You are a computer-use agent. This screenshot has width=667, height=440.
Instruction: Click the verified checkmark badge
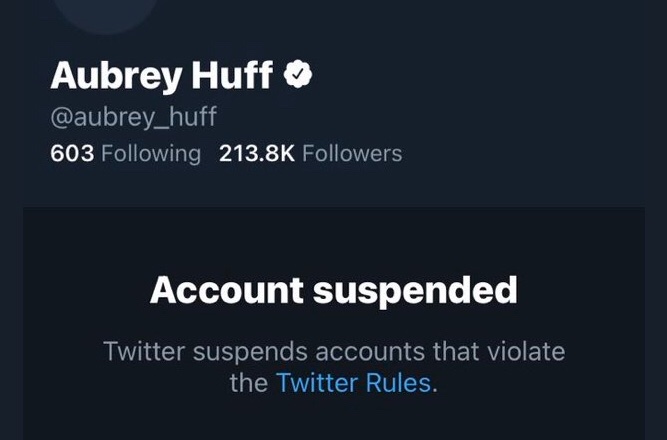tap(299, 74)
